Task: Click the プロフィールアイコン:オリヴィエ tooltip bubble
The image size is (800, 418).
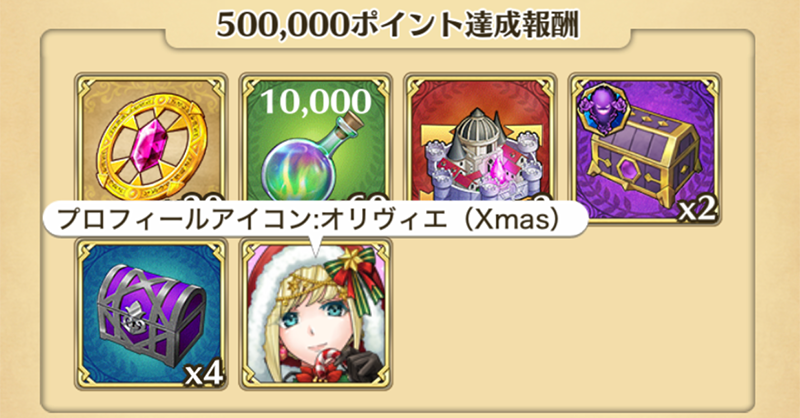Action: click(x=316, y=219)
